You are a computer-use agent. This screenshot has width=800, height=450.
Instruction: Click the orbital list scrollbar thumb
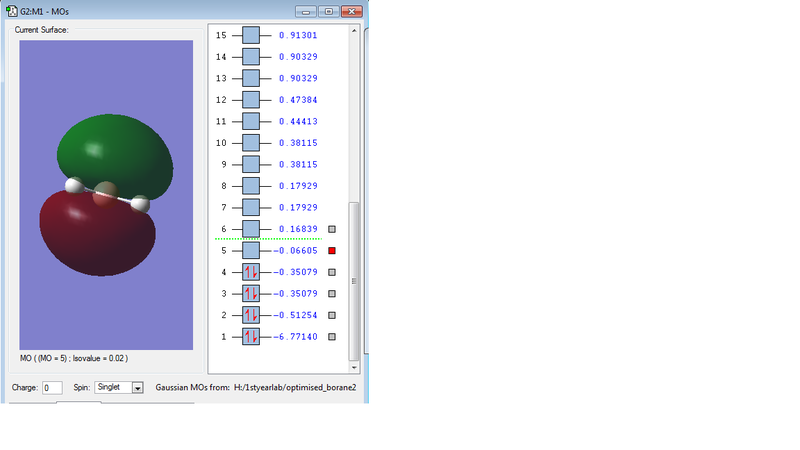tap(354, 281)
